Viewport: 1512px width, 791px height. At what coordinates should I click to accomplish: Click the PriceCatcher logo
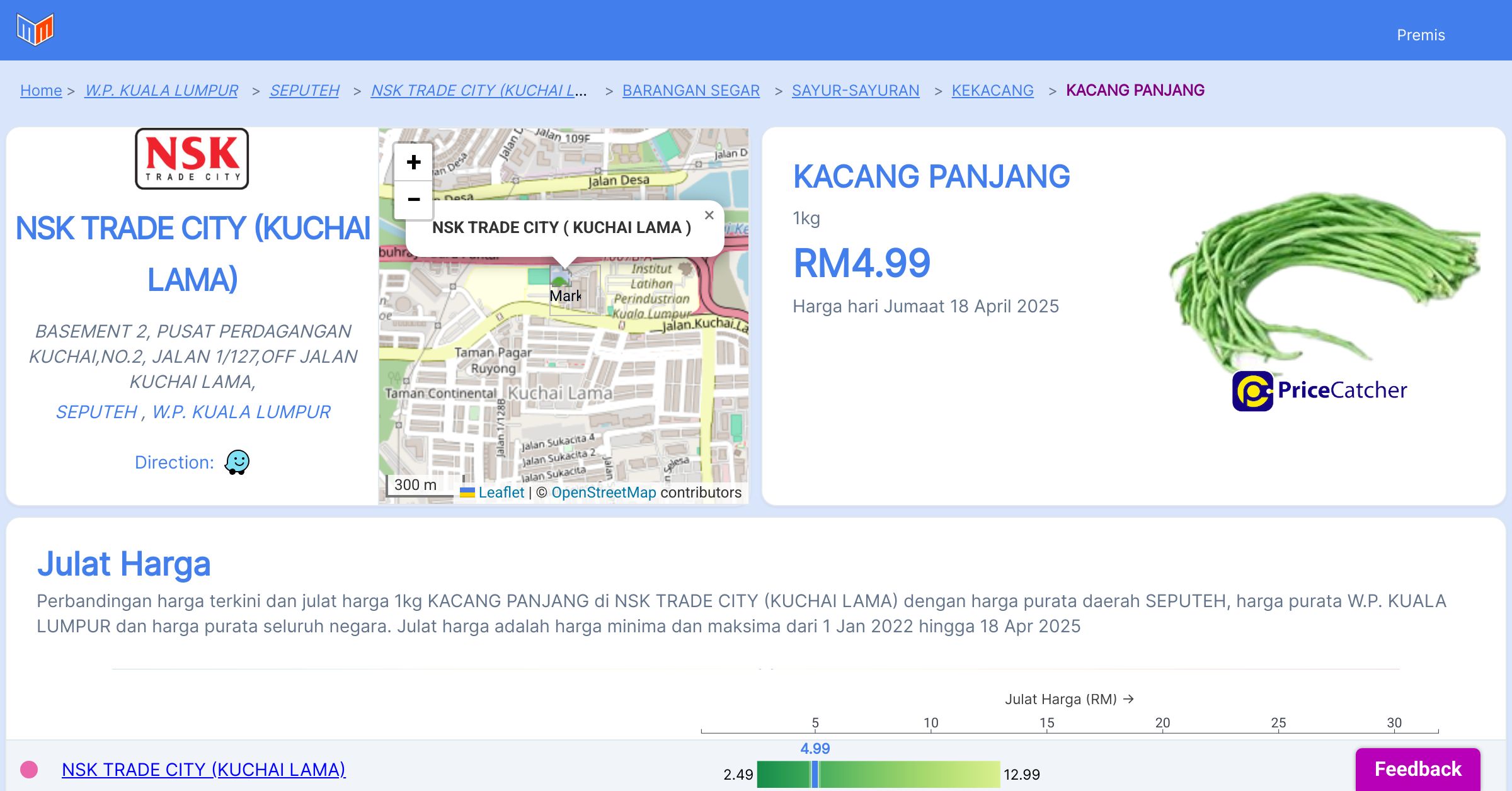(x=1319, y=390)
